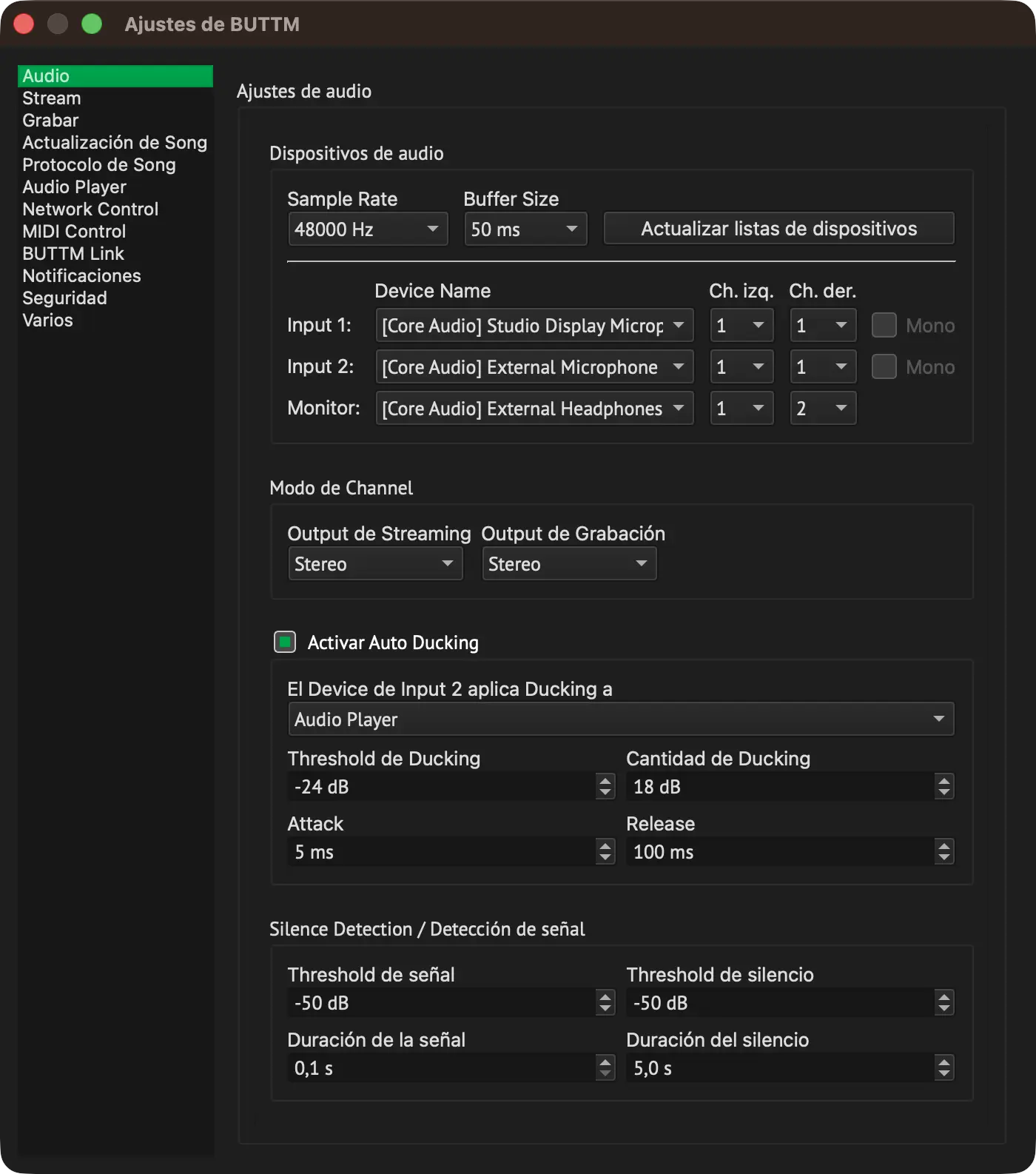The height and width of the screenshot is (1174, 1036).
Task: Click Actualizar listas de dispositivos button
Action: (778, 228)
